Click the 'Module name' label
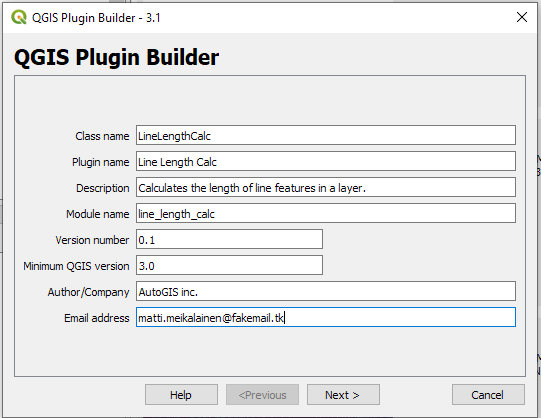Viewport: 541px width, 418px height. tap(98, 214)
